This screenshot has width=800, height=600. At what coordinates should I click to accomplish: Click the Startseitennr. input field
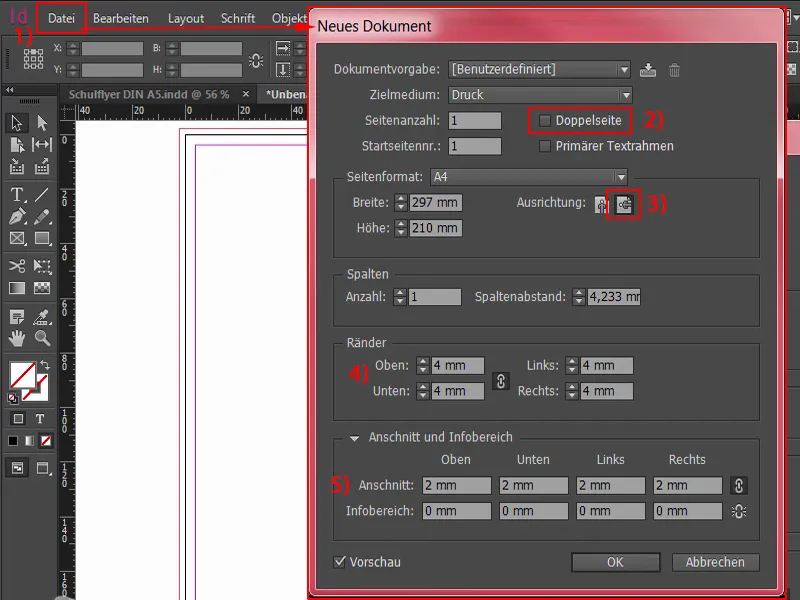pyautogui.click(x=475, y=146)
